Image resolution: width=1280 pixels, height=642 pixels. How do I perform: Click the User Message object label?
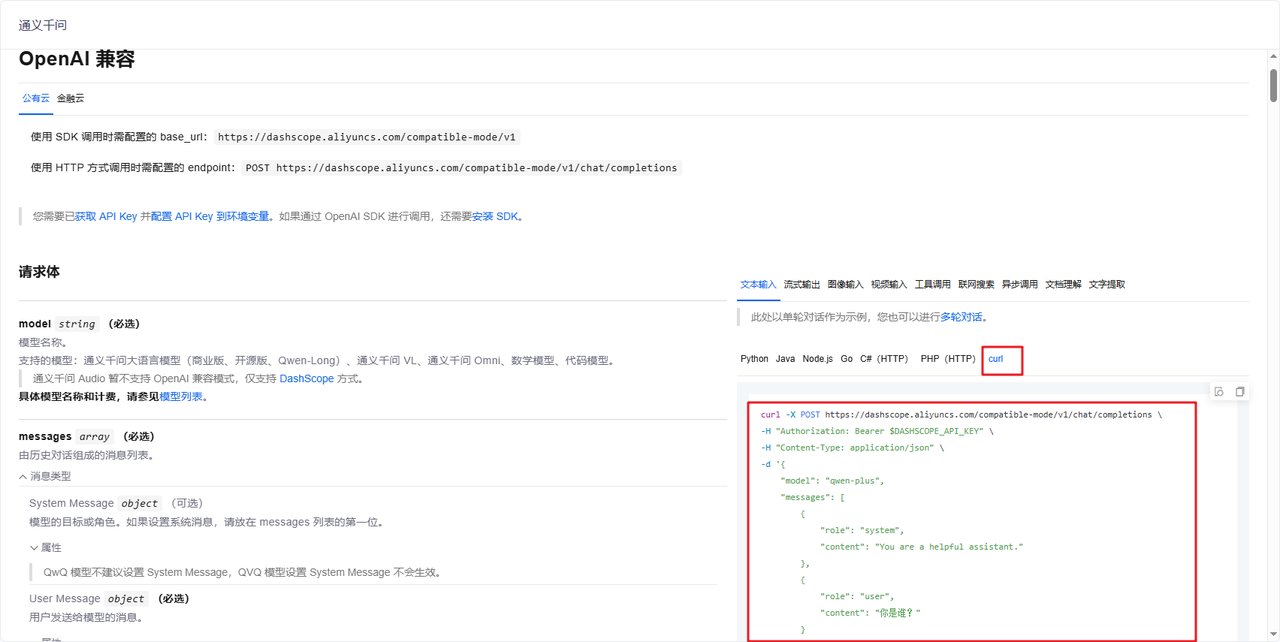(88, 599)
